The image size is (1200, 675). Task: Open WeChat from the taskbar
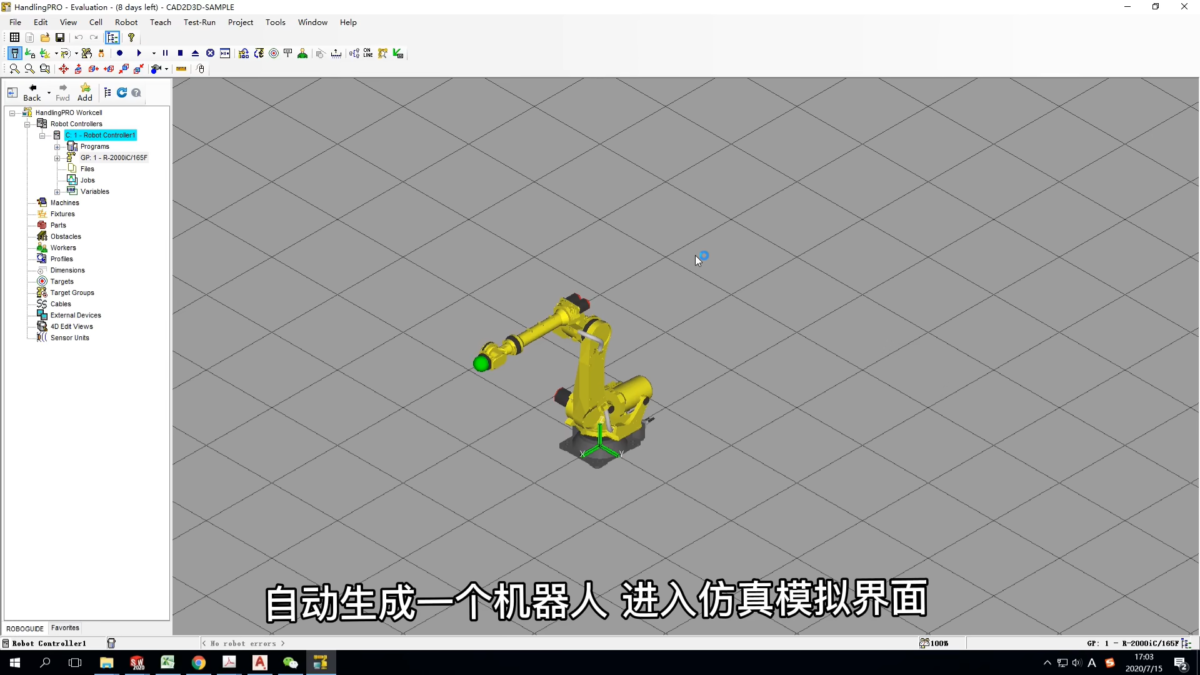290,662
